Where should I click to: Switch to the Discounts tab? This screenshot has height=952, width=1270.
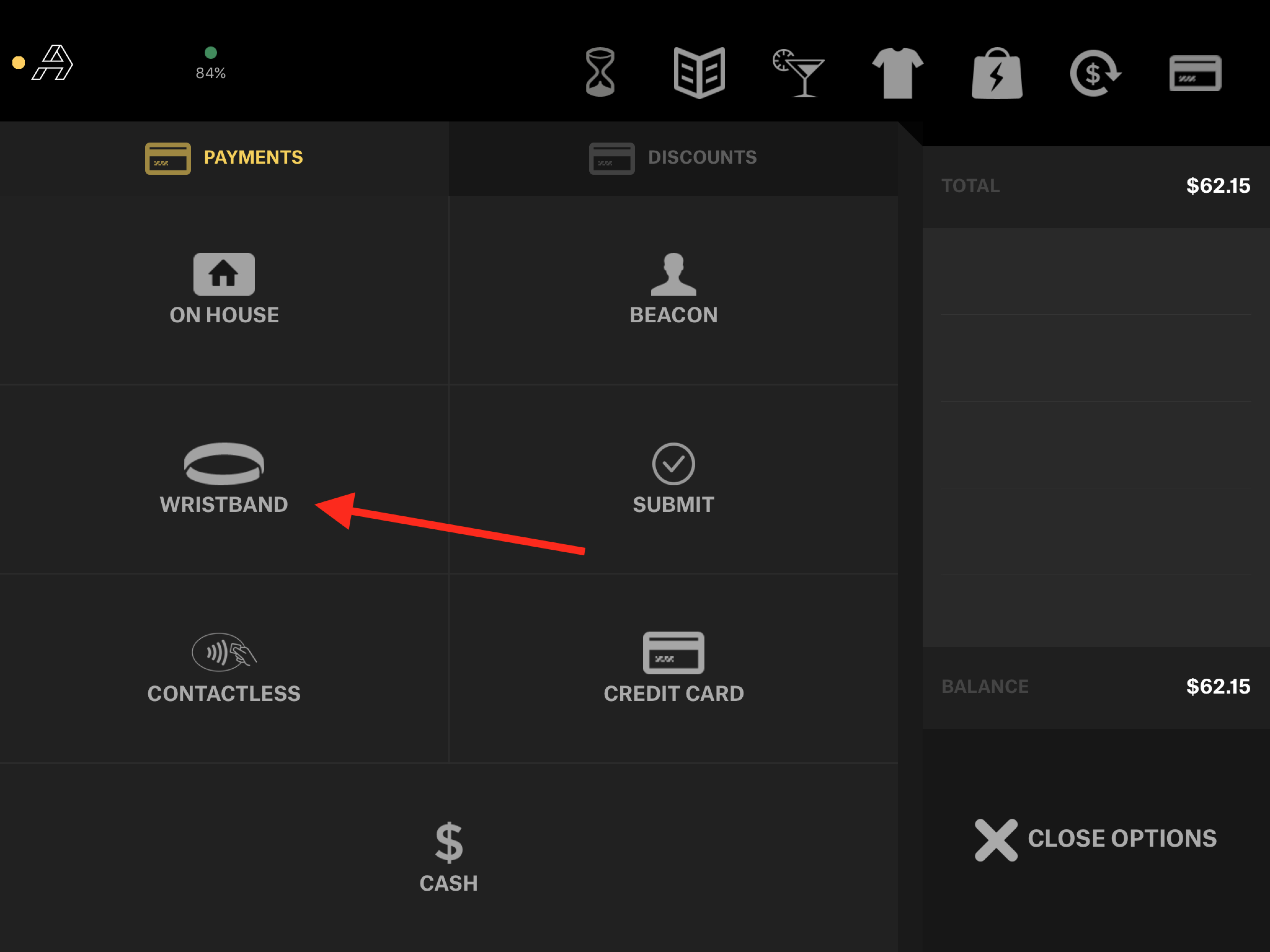[673, 158]
